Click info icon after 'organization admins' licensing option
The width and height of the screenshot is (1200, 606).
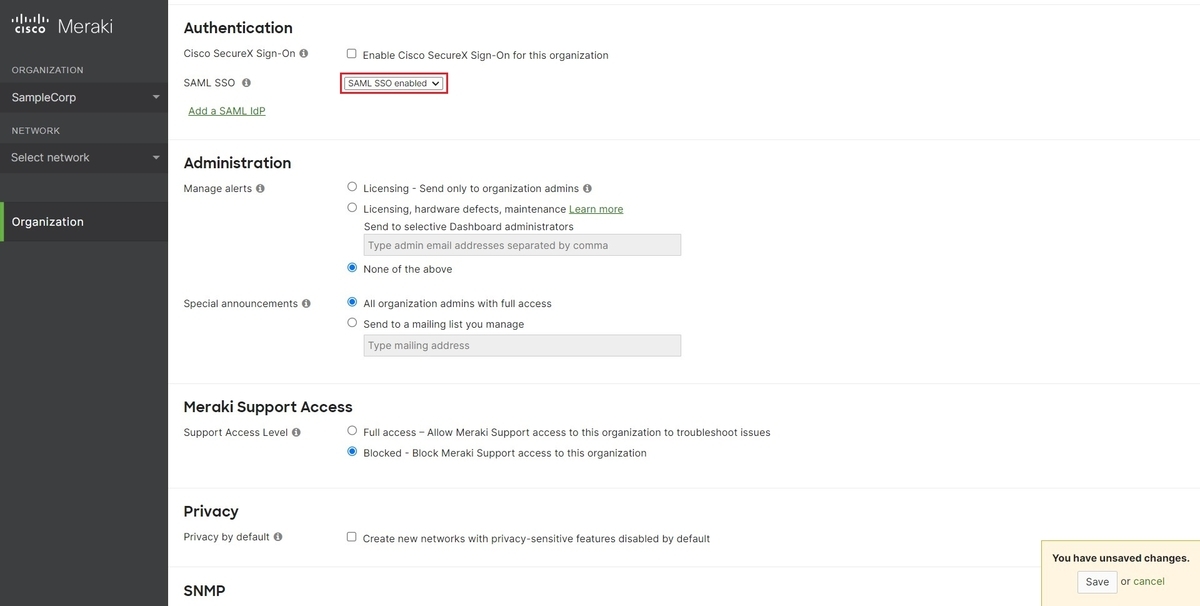[x=587, y=188]
